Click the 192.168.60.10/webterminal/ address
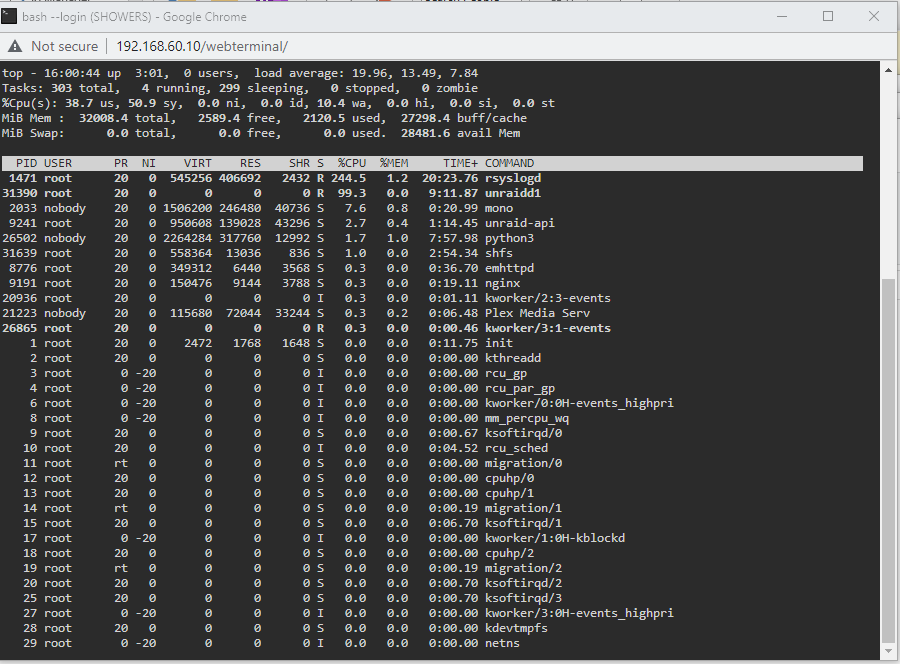 [x=202, y=46]
